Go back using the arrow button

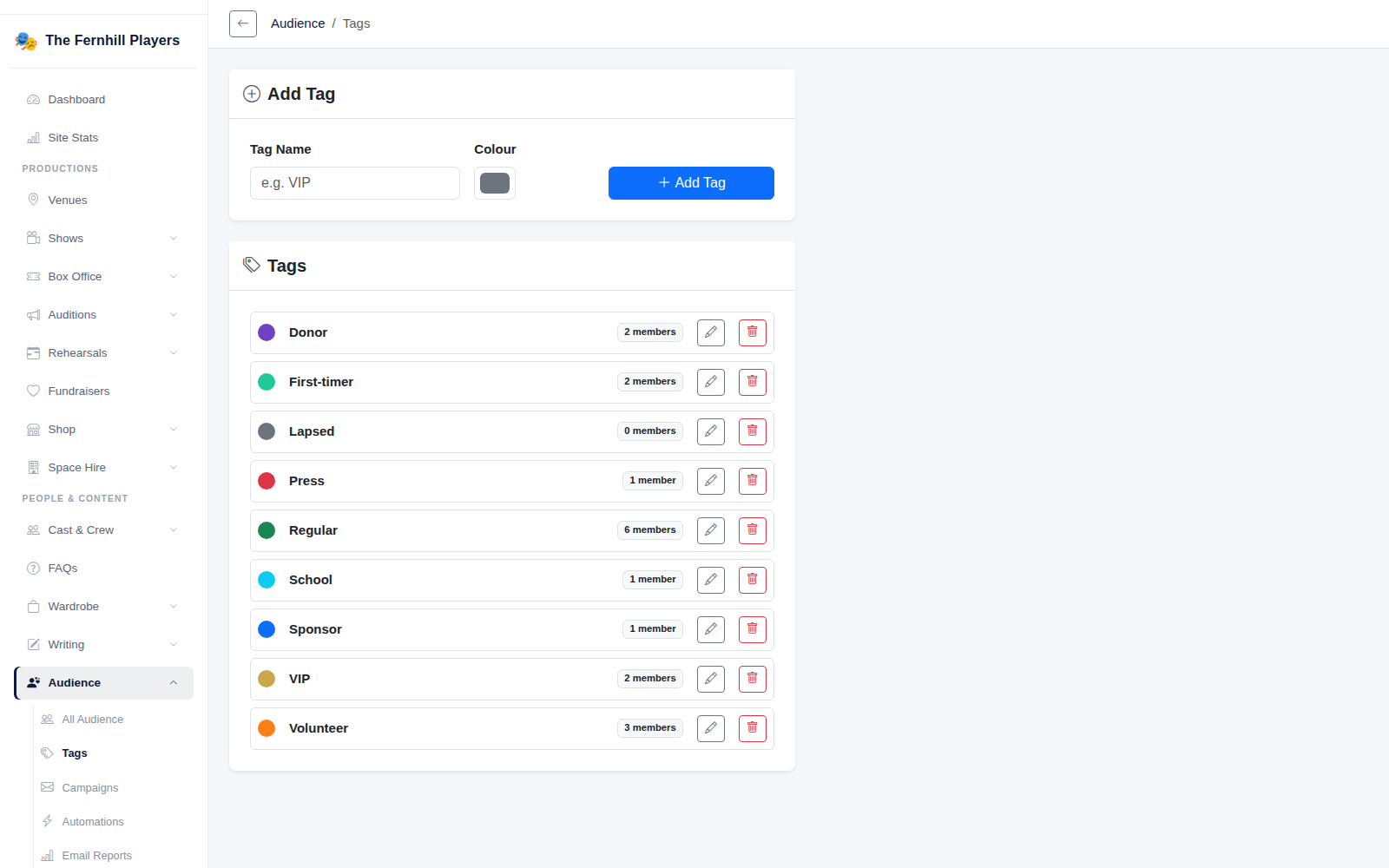pyautogui.click(x=243, y=23)
